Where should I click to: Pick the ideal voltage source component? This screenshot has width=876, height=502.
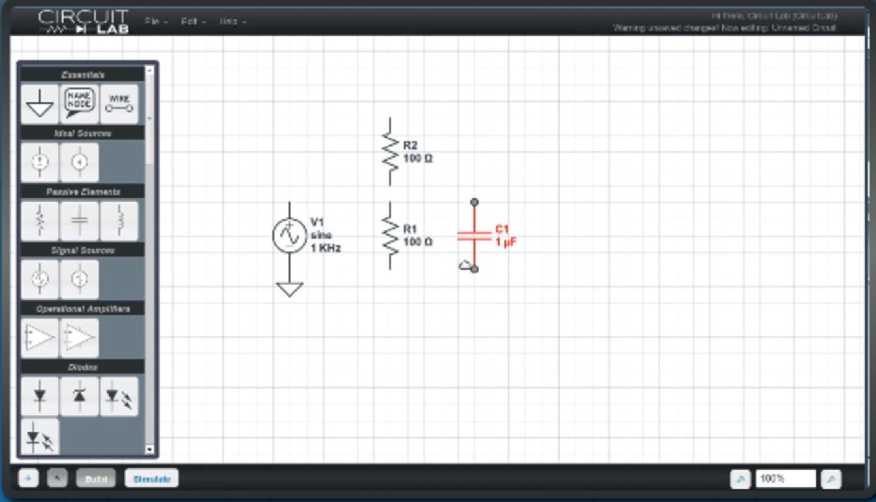pyautogui.click(x=40, y=162)
